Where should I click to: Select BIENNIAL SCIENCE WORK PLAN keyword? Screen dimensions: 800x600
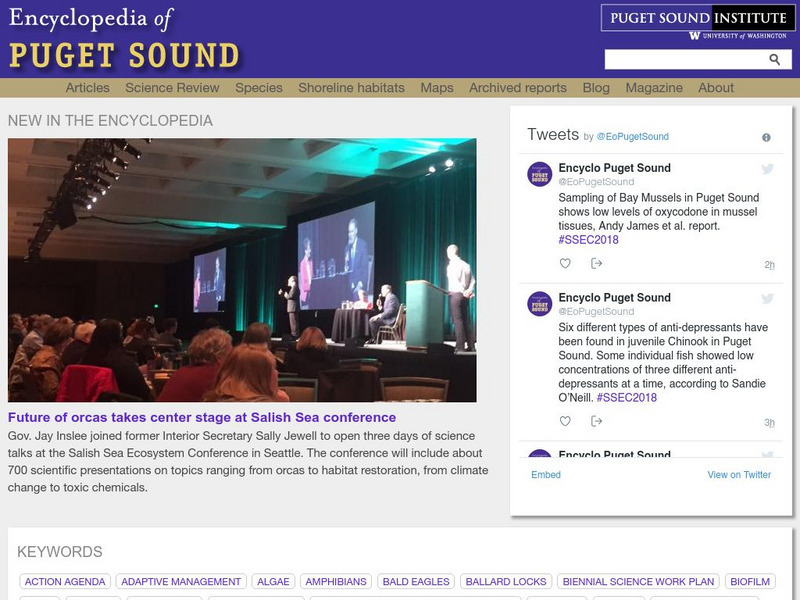(638, 582)
